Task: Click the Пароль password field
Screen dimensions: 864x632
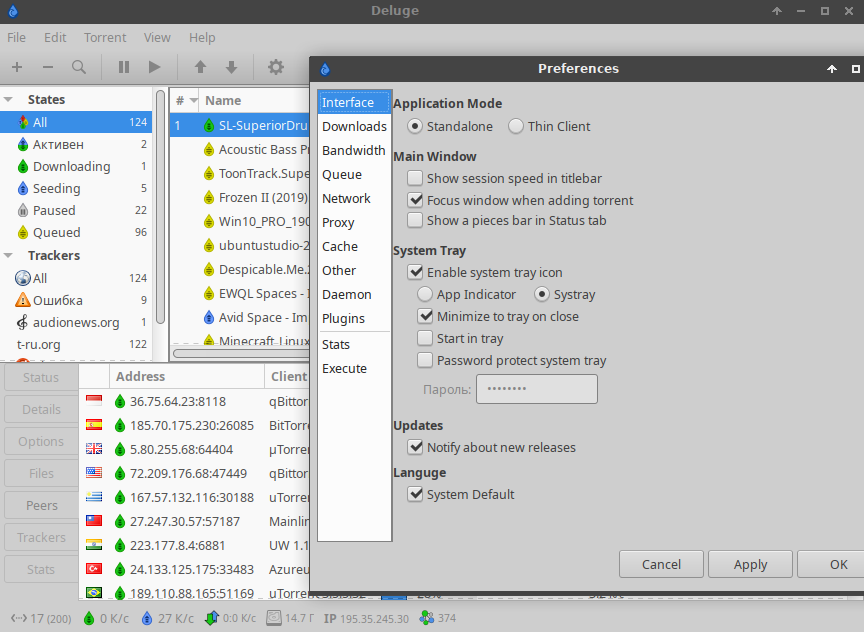Action: click(537, 389)
